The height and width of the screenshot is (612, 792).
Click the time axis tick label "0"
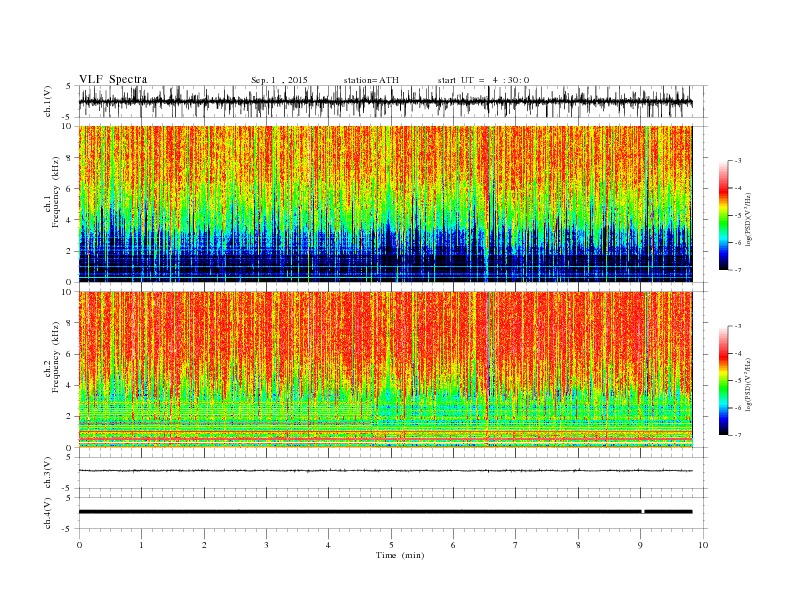79,545
